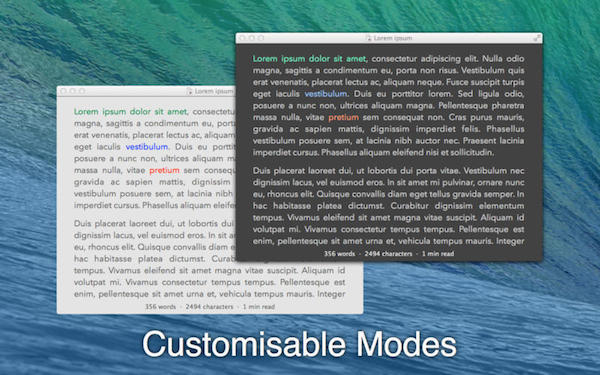Click 'Duis placerat laoreet dui' in light window

124,223
